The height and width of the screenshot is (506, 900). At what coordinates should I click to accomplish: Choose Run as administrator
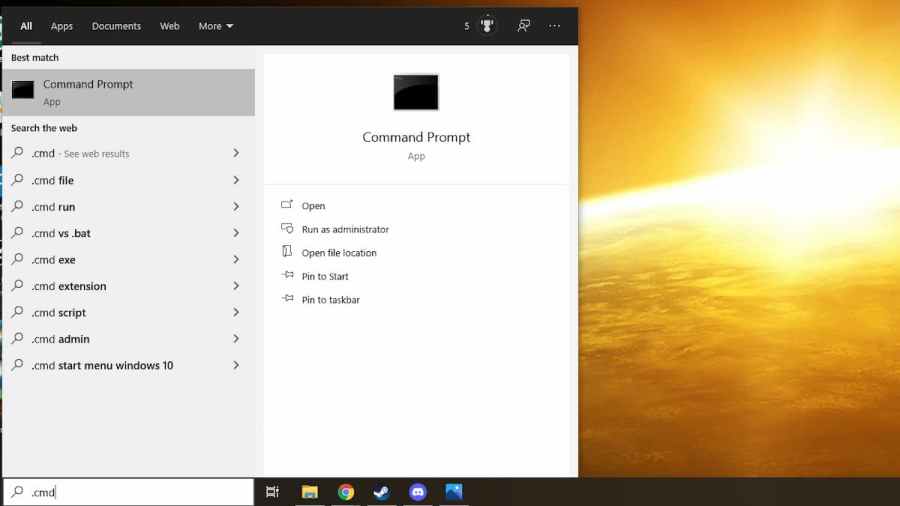pos(345,229)
